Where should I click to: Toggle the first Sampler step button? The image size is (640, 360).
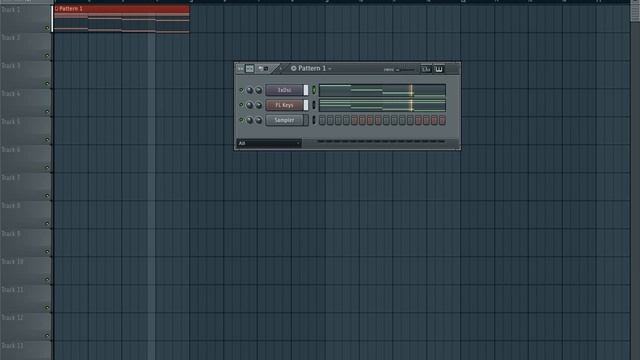pos(322,120)
